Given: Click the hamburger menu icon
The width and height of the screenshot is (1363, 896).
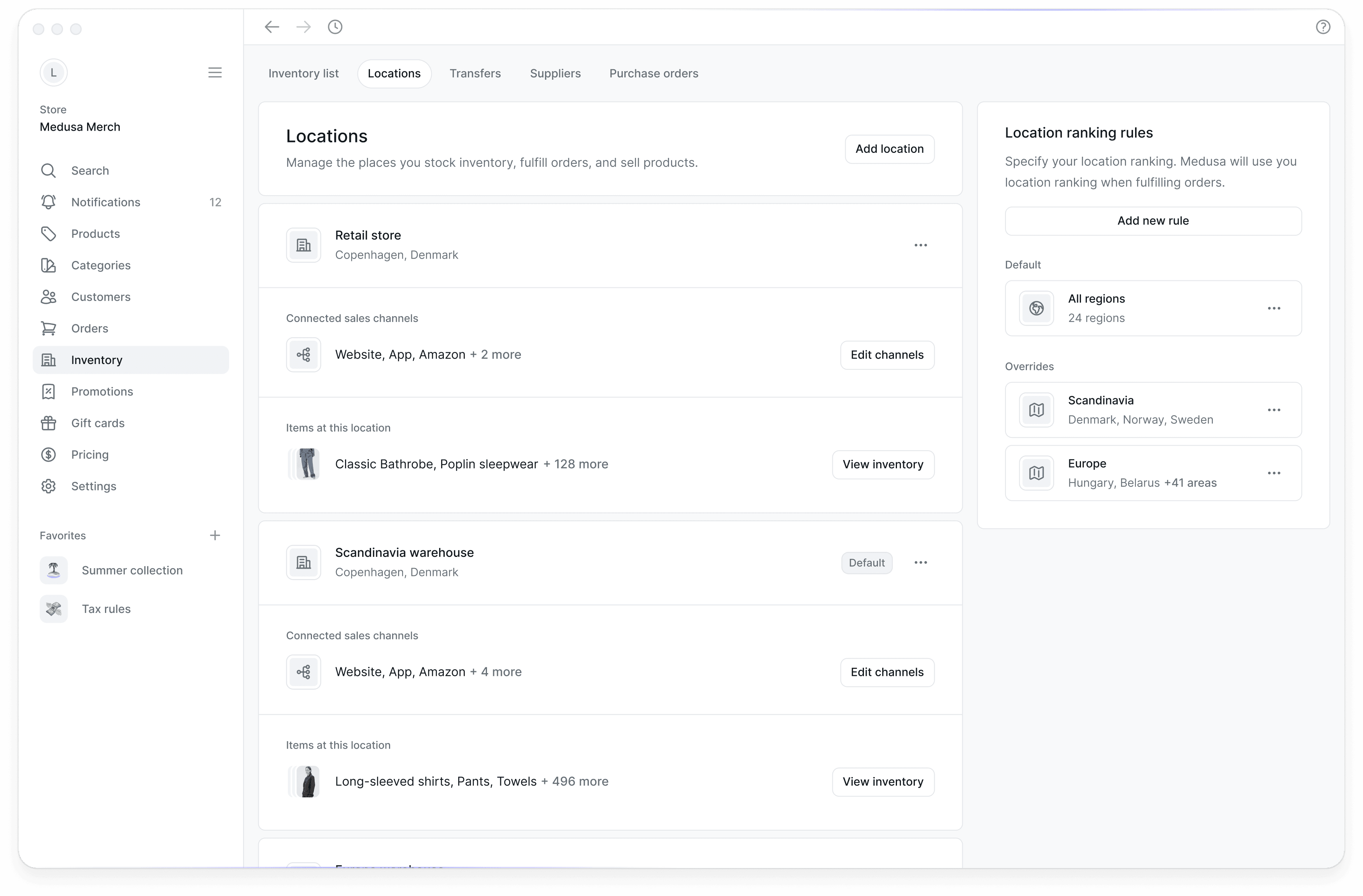Looking at the screenshot, I should (x=215, y=72).
